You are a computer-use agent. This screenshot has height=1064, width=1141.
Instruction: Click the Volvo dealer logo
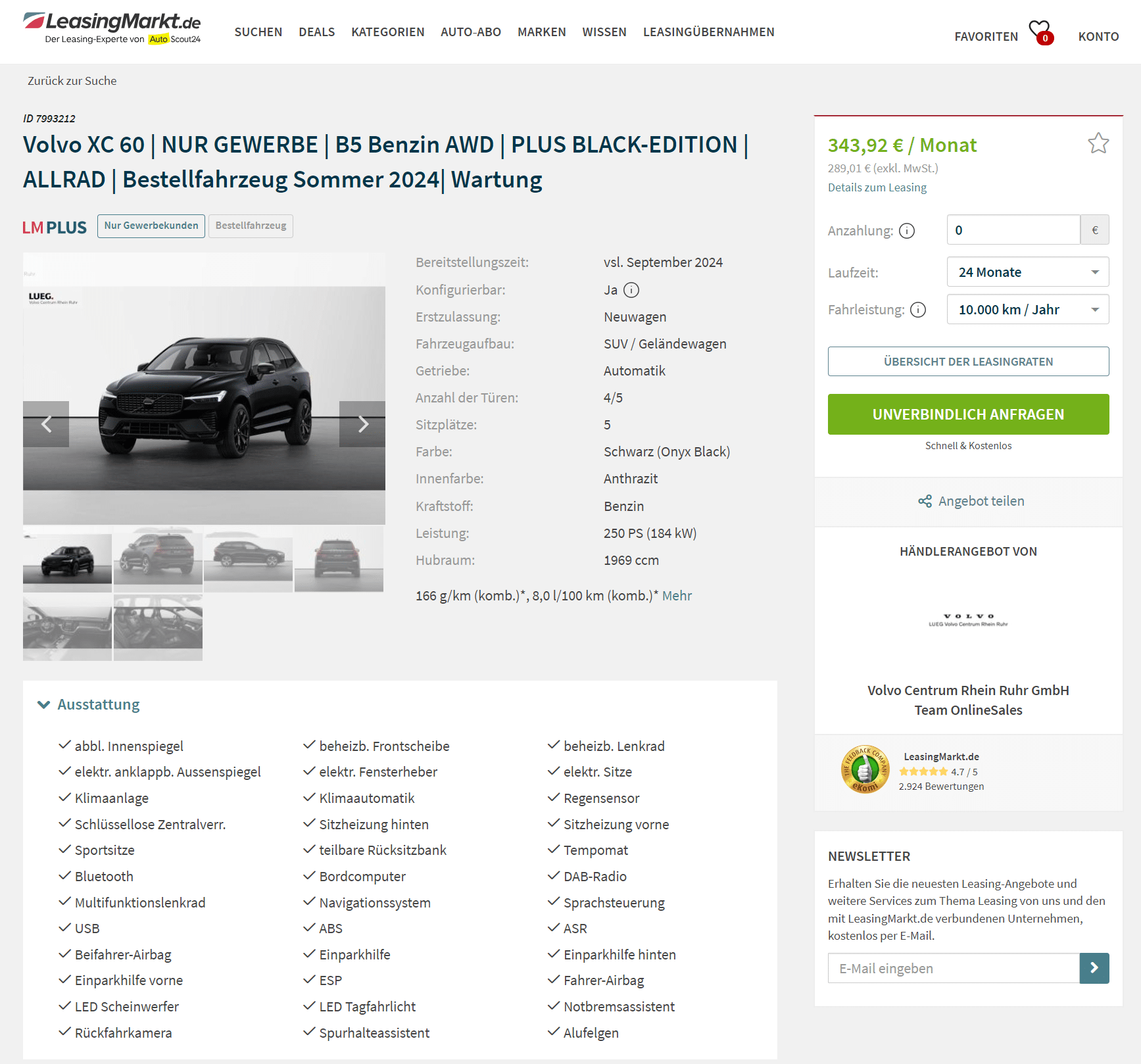pyautogui.click(x=968, y=620)
